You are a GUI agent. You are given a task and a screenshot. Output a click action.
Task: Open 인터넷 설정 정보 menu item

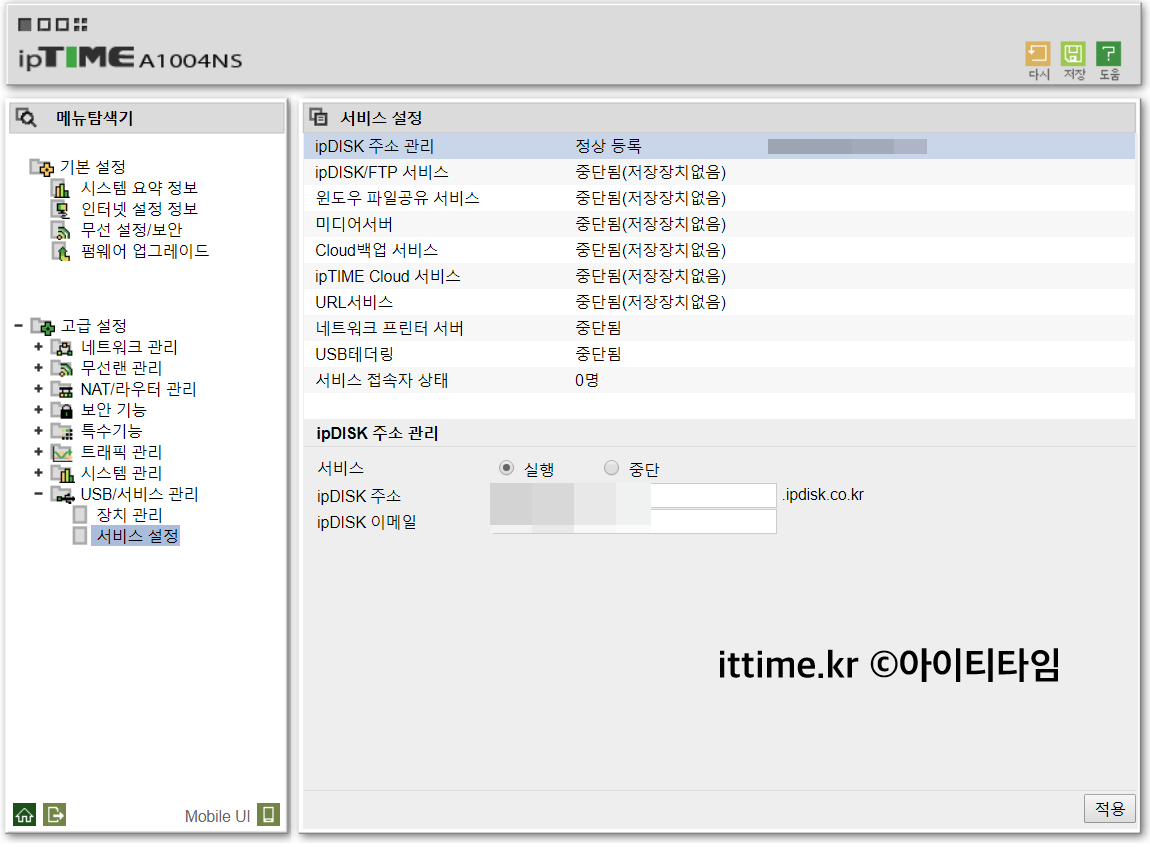(139, 210)
